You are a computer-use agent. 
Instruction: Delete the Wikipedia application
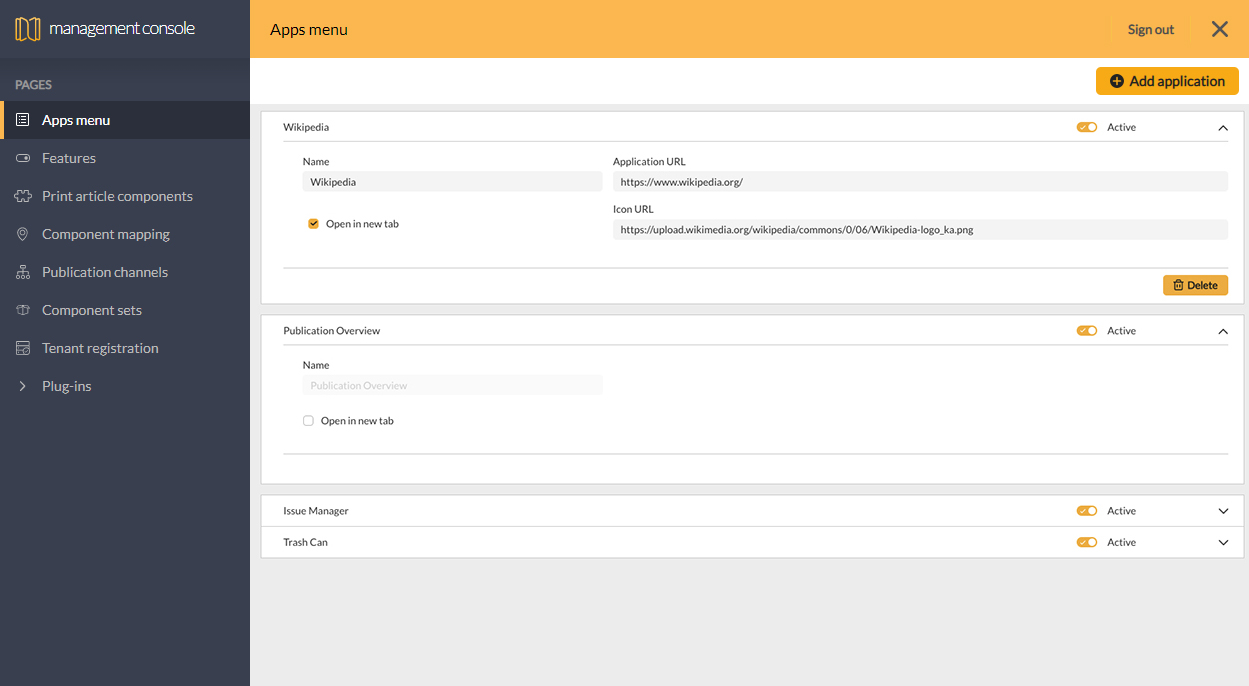click(x=1195, y=285)
